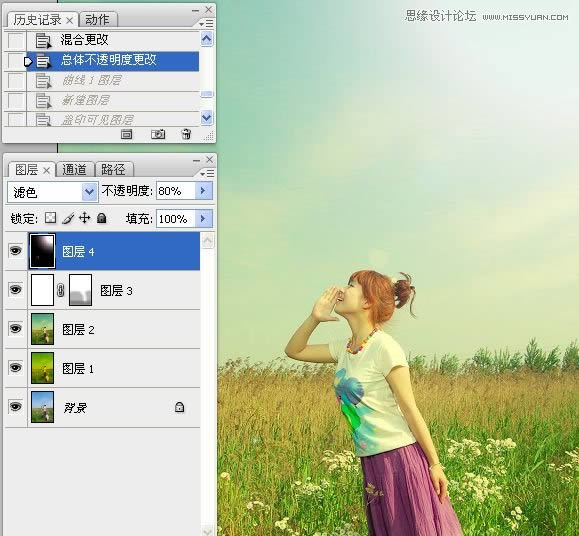The height and width of the screenshot is (536, 579).
Task: Create new snapshot with camera icon
Action: pyautogui.click(x=158, y=134)
